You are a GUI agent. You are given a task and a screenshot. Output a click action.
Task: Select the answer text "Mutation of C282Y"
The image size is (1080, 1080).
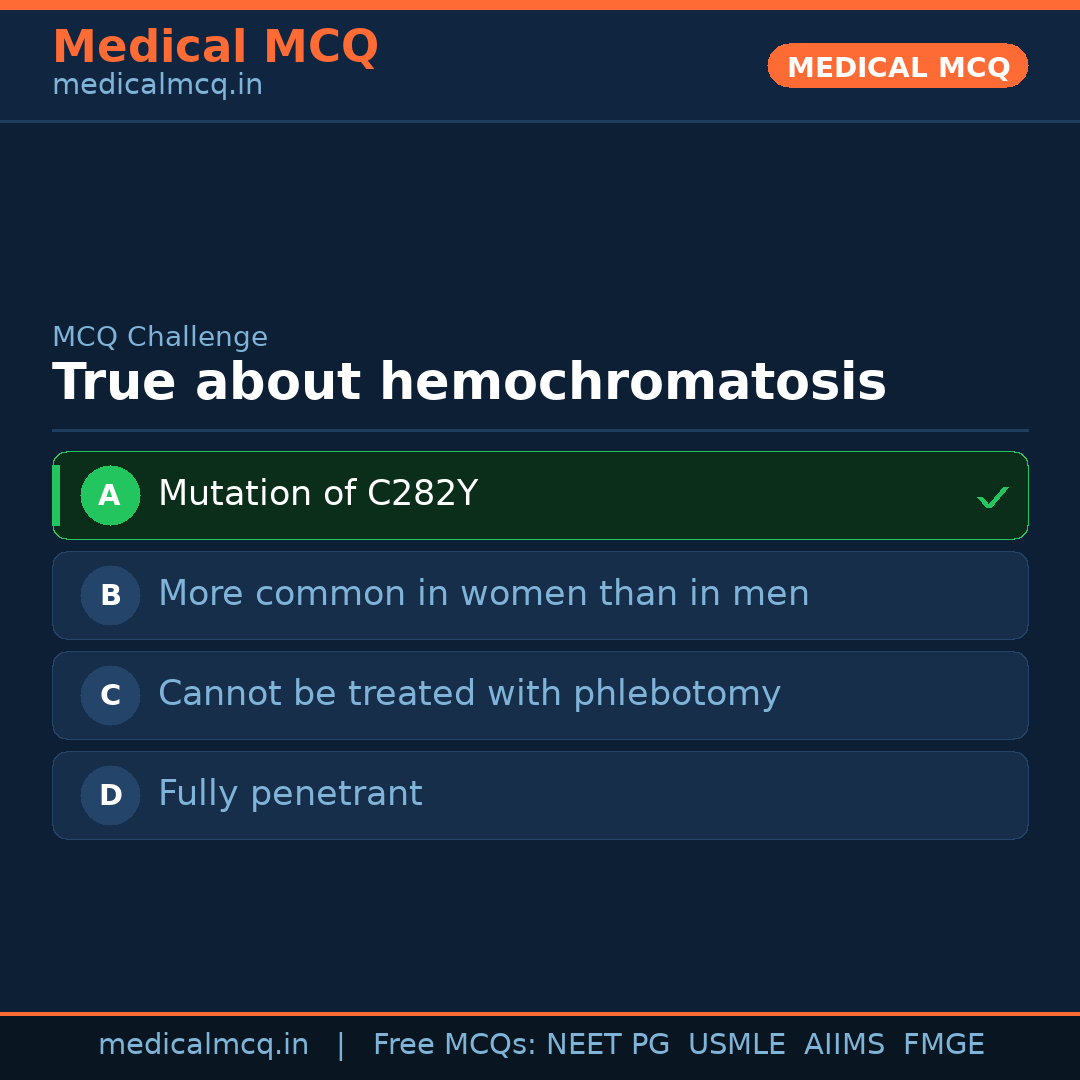click(318, 494)
